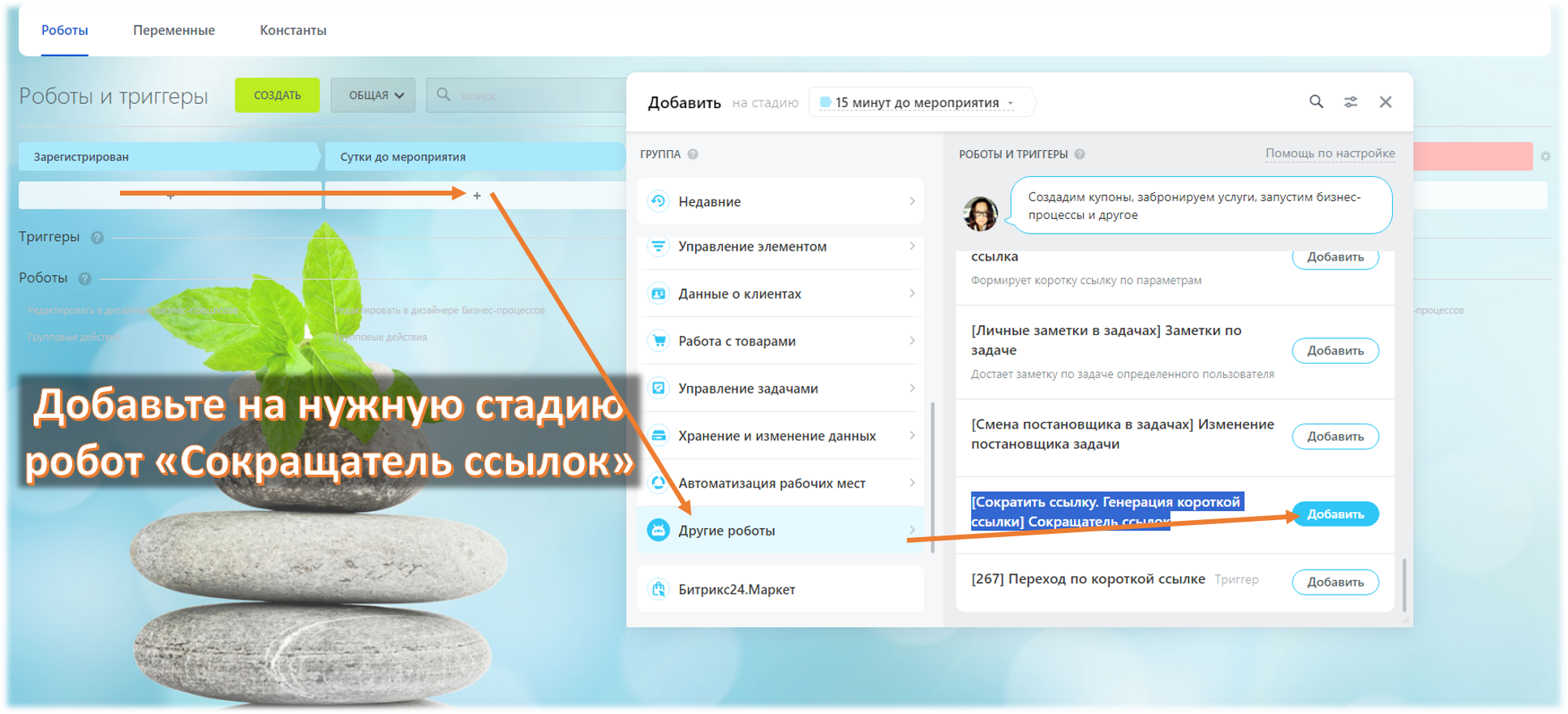Add the Переход по короткой ссылке trigger
The width and height of the screenshot is (1568, 714).
(x=1335, y=583)
